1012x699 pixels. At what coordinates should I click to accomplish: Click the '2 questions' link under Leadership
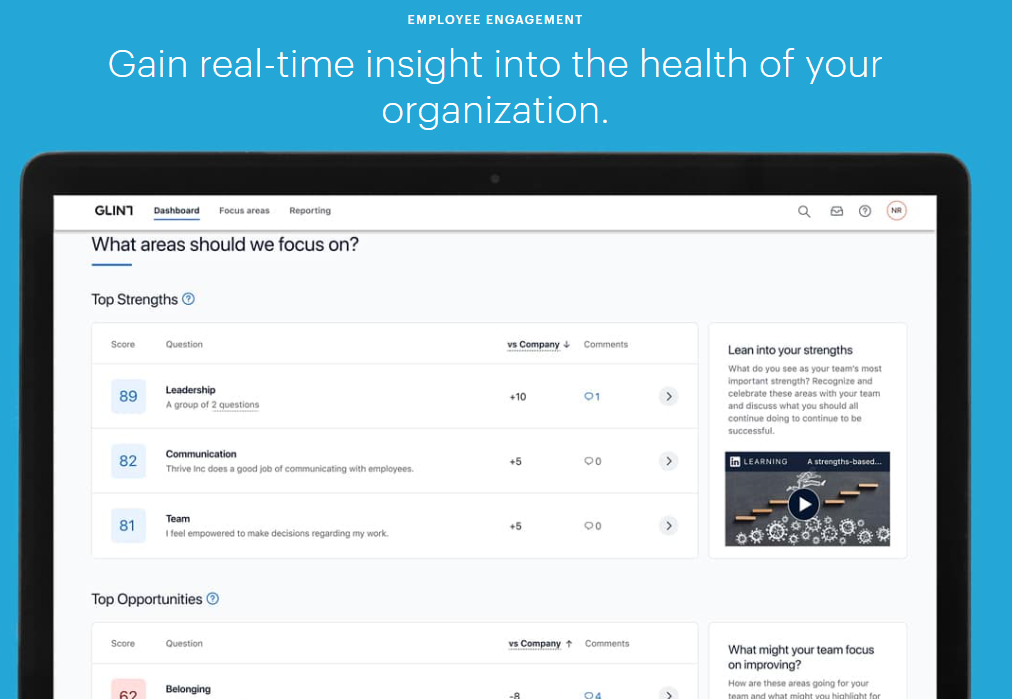coord(235,405)
